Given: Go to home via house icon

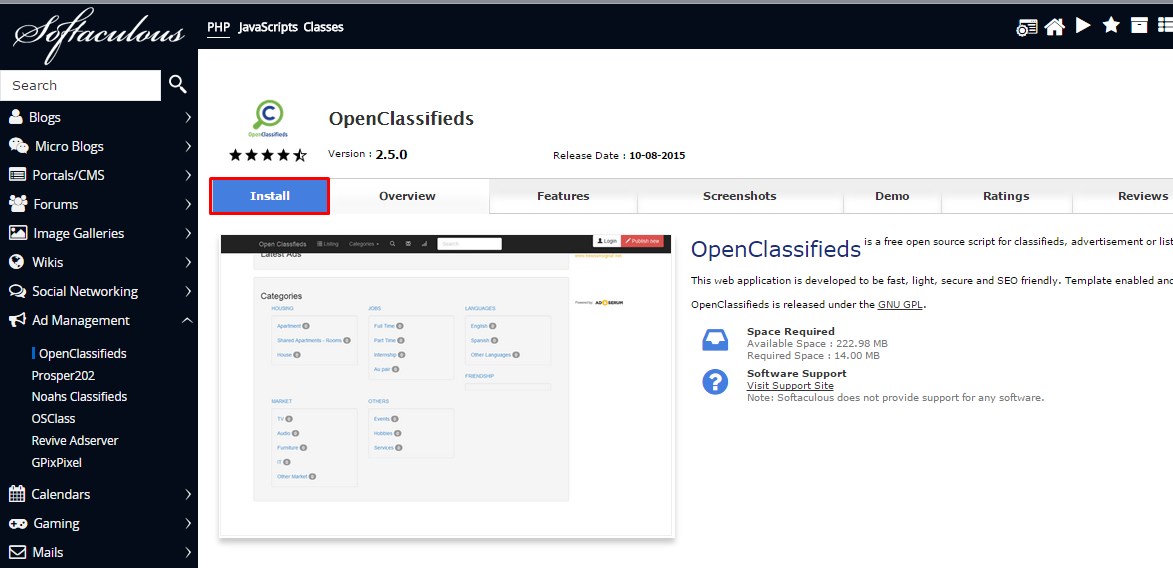Looking at the screenshot, I should point(1055,27).
